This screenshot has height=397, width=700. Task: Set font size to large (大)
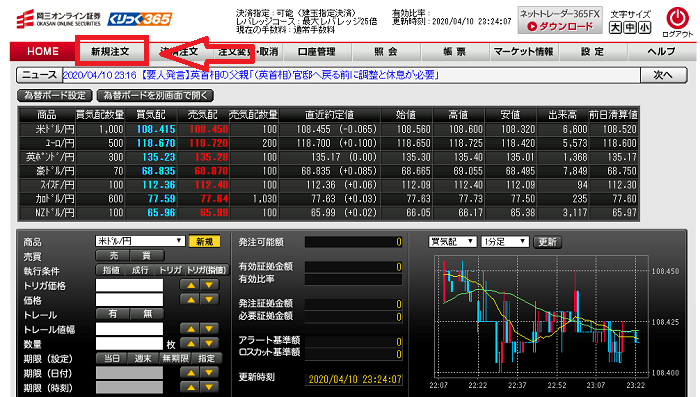[x=615, y=28]
